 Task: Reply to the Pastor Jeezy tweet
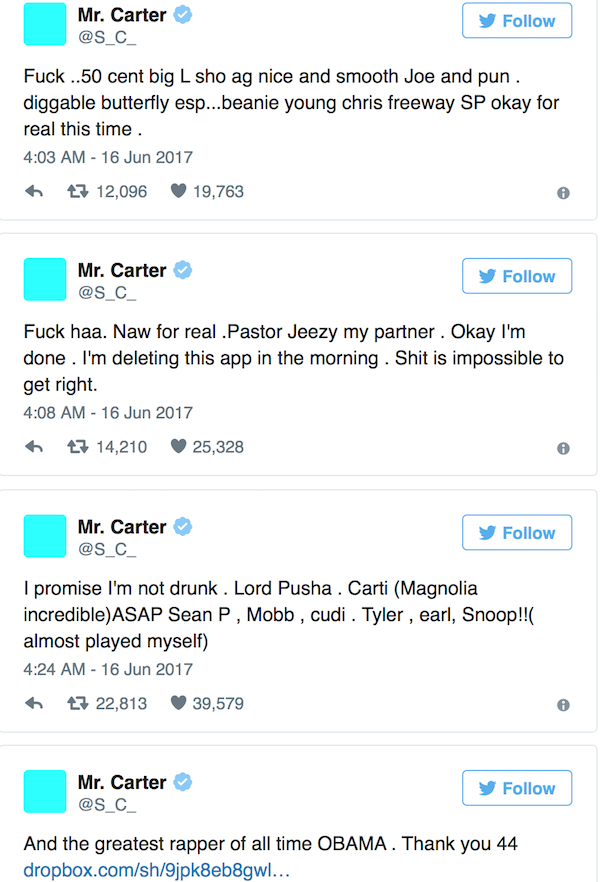point(34,448)
